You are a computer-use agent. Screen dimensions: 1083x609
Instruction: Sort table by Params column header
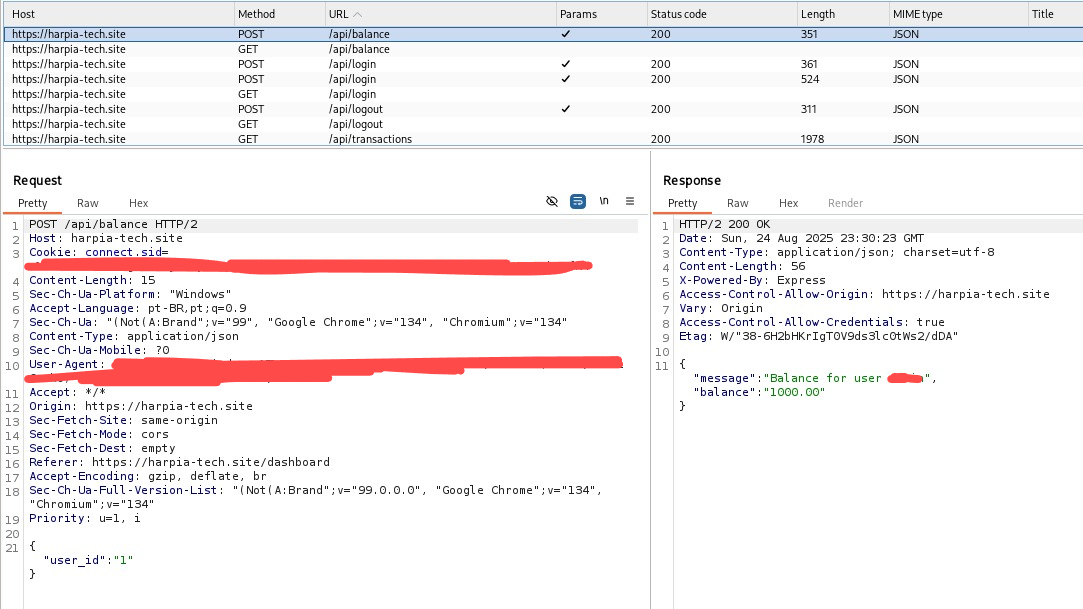click(x=600, y=14)
